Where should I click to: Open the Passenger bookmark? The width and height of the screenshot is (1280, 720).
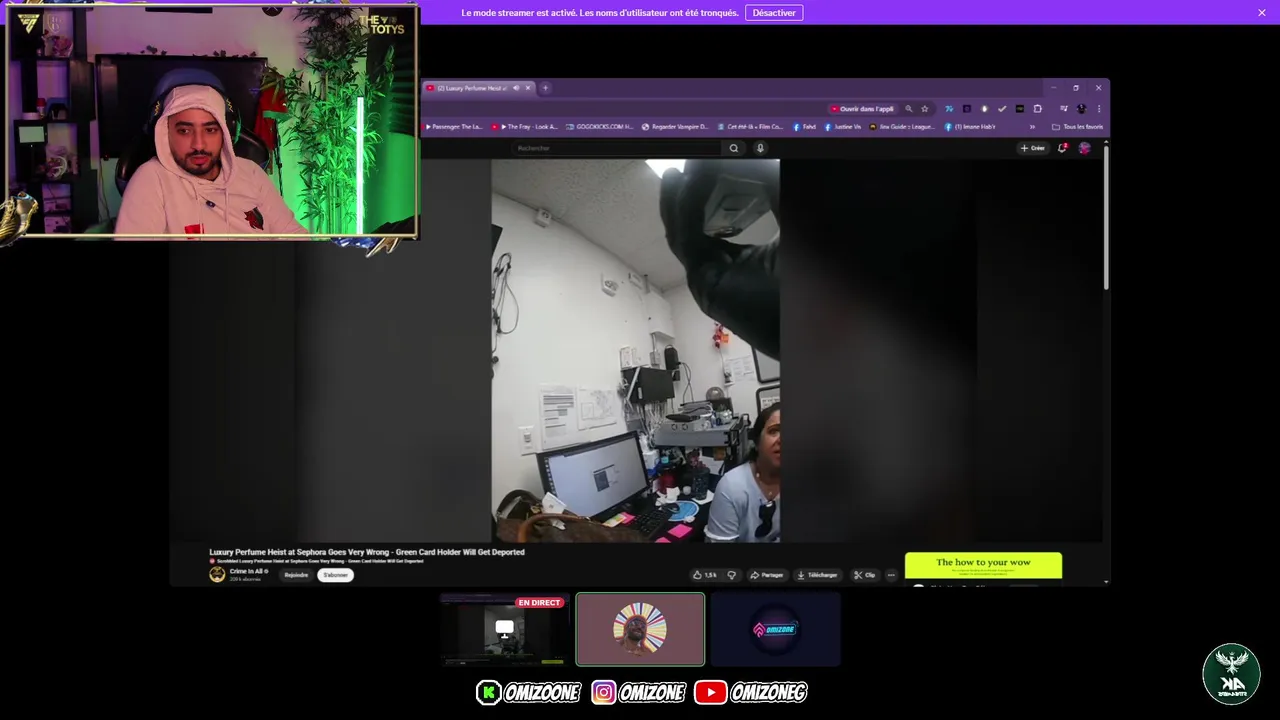[454, 127]
